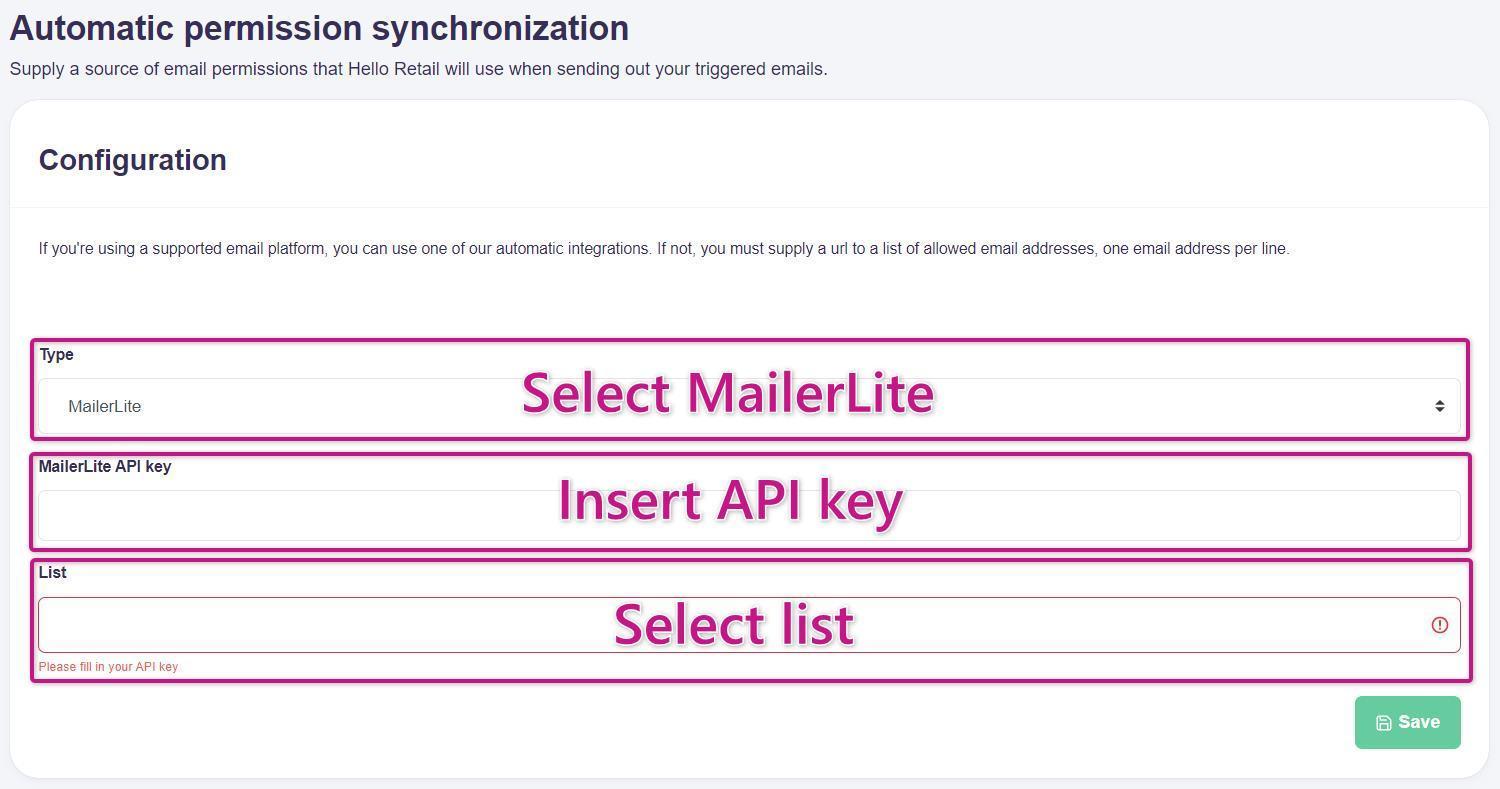Click the supported email platform description paragraph
This screenshot has width=1500, height=789.
664,249
